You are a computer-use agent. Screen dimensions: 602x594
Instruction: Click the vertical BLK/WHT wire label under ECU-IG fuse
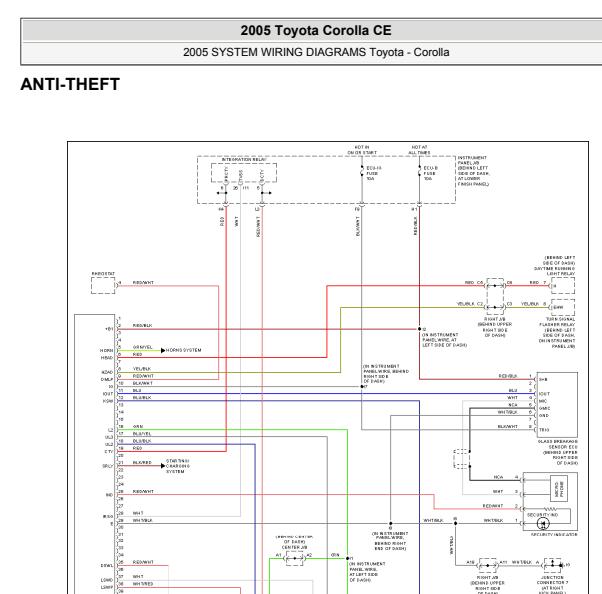coord(357,226)
